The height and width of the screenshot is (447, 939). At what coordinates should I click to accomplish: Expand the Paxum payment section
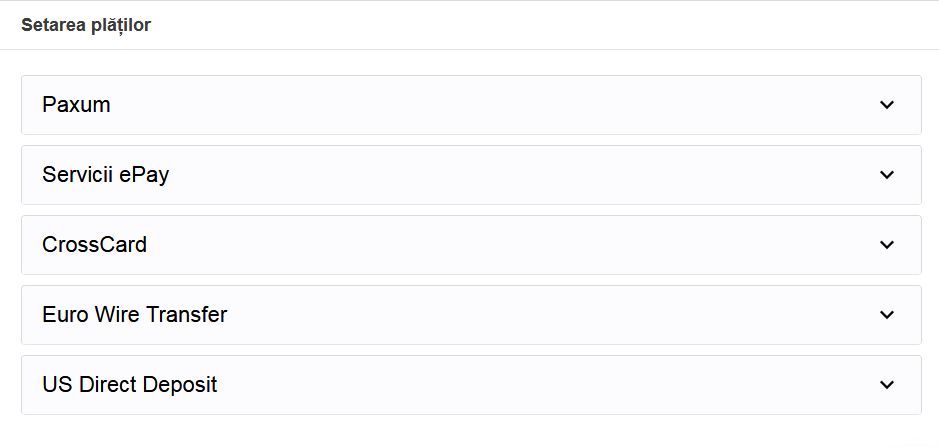point(470,105)
